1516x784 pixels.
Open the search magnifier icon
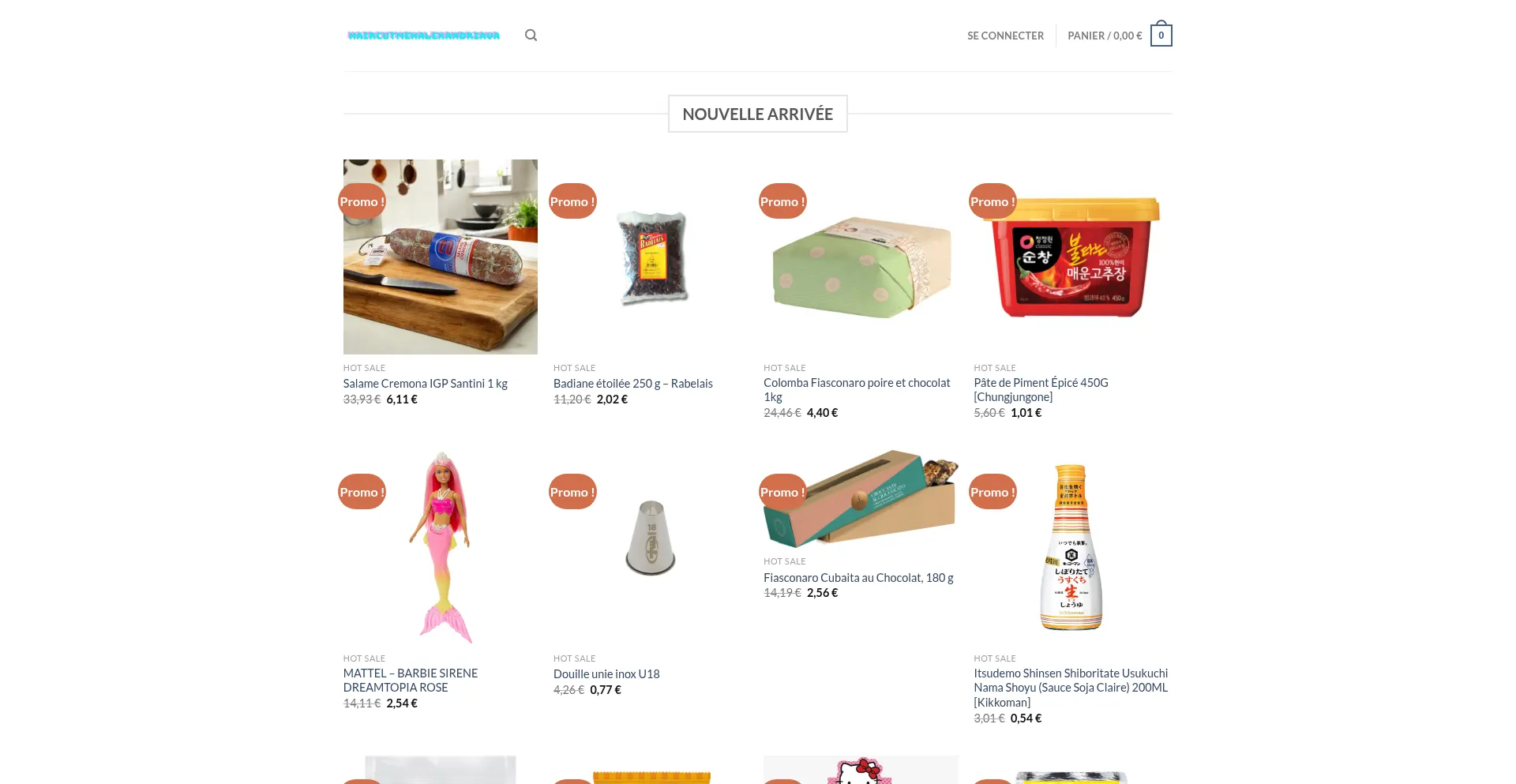pyautogui.click(x=531, y=36)
